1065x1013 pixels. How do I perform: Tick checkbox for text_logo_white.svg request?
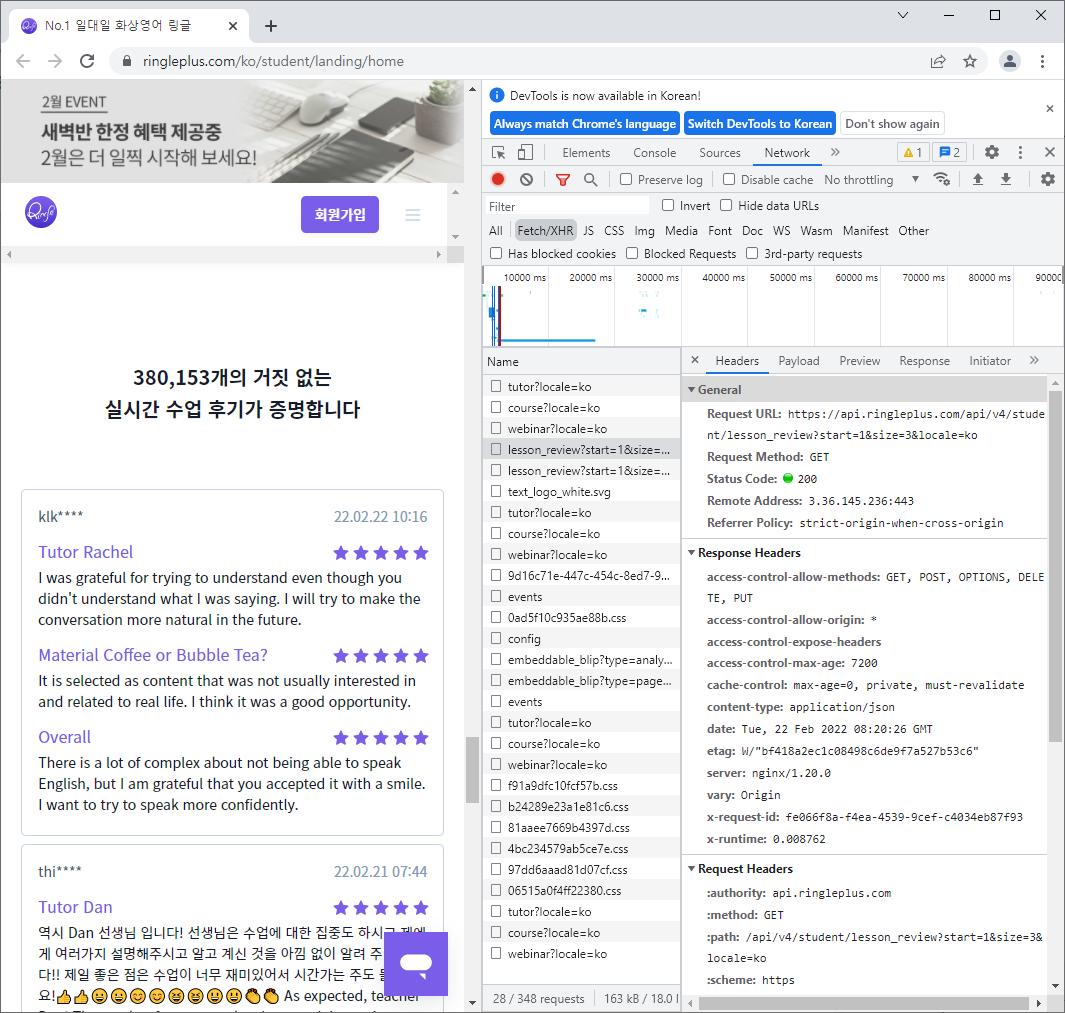pos(496,491)
